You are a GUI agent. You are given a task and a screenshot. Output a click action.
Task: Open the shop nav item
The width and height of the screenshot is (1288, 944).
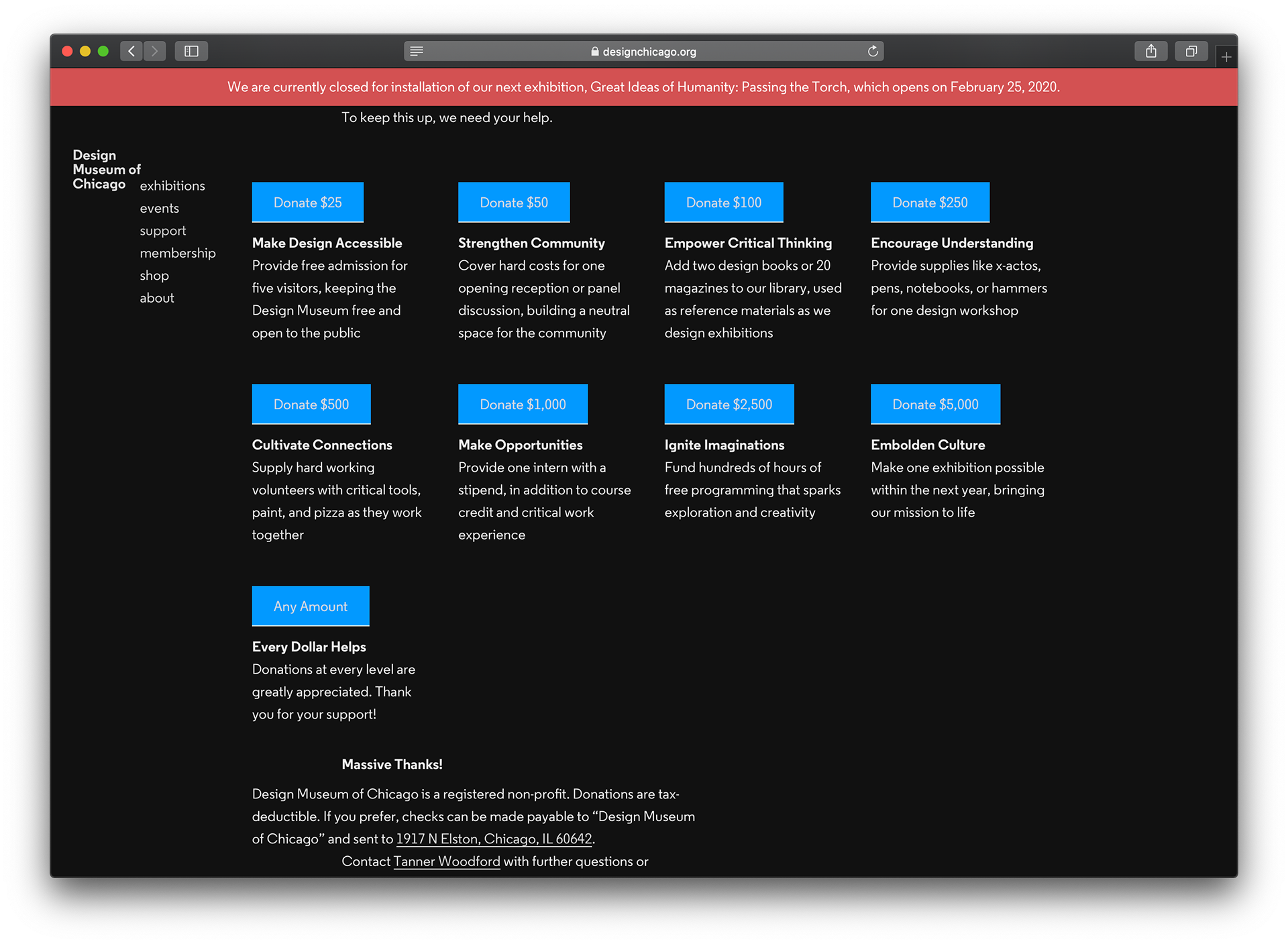[154, 276]
